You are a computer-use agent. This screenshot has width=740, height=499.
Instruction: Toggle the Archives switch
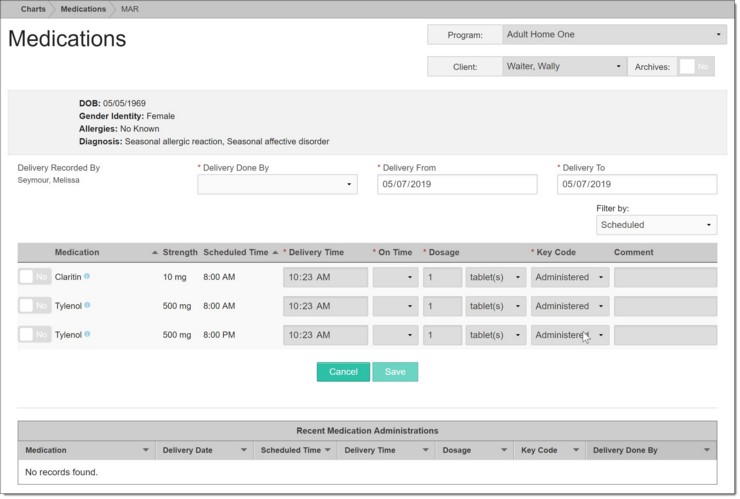pyautogui.click(x=696, y=67)
